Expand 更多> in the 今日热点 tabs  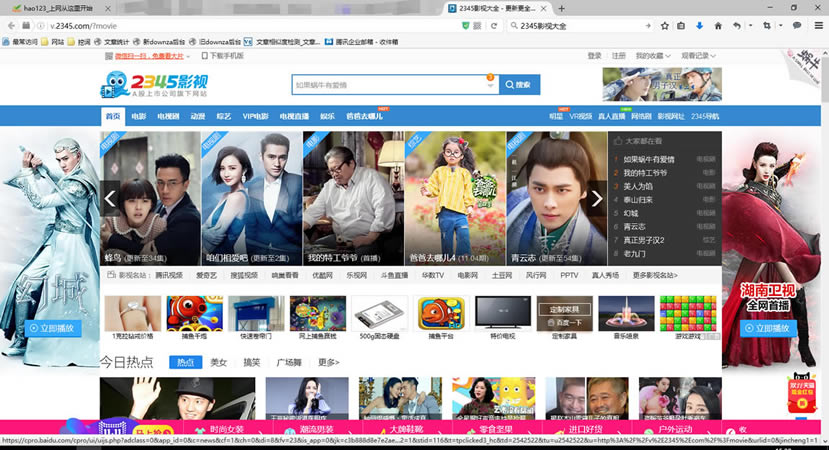(328, 362)
